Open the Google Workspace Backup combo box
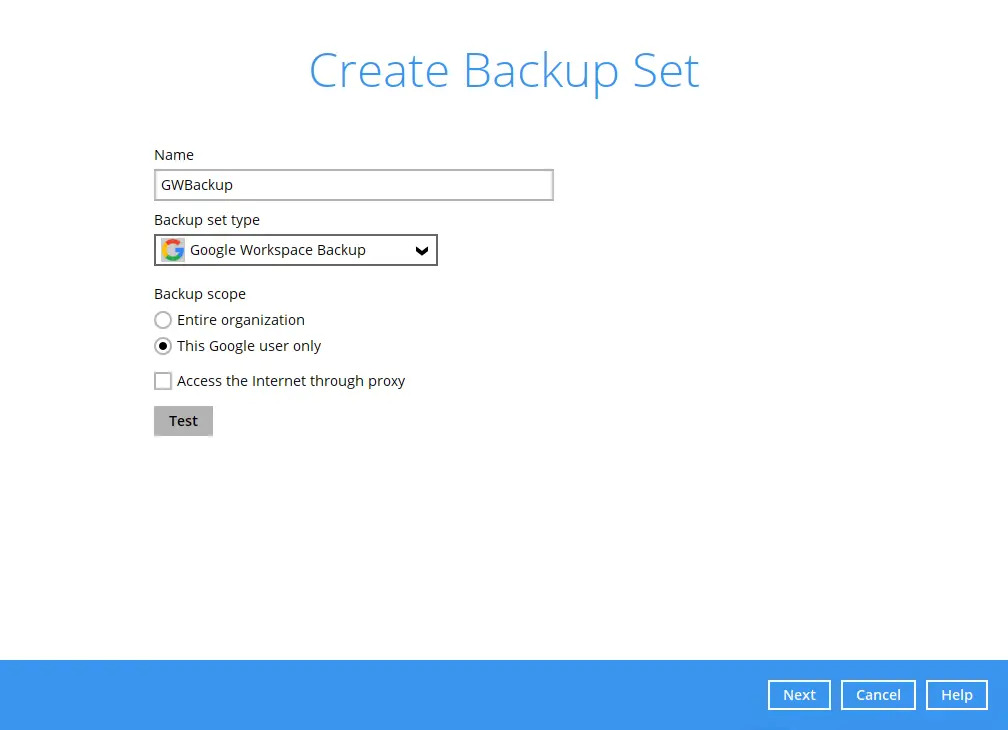Viewport: 1008px width, 730px height. click(295, 250)
